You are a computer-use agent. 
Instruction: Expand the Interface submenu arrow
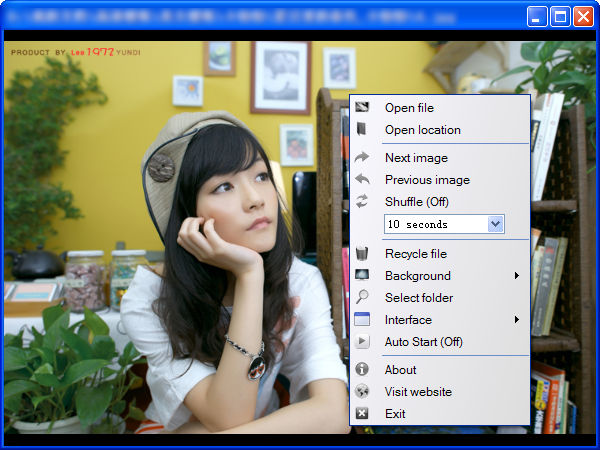click(x=517, y=320)
